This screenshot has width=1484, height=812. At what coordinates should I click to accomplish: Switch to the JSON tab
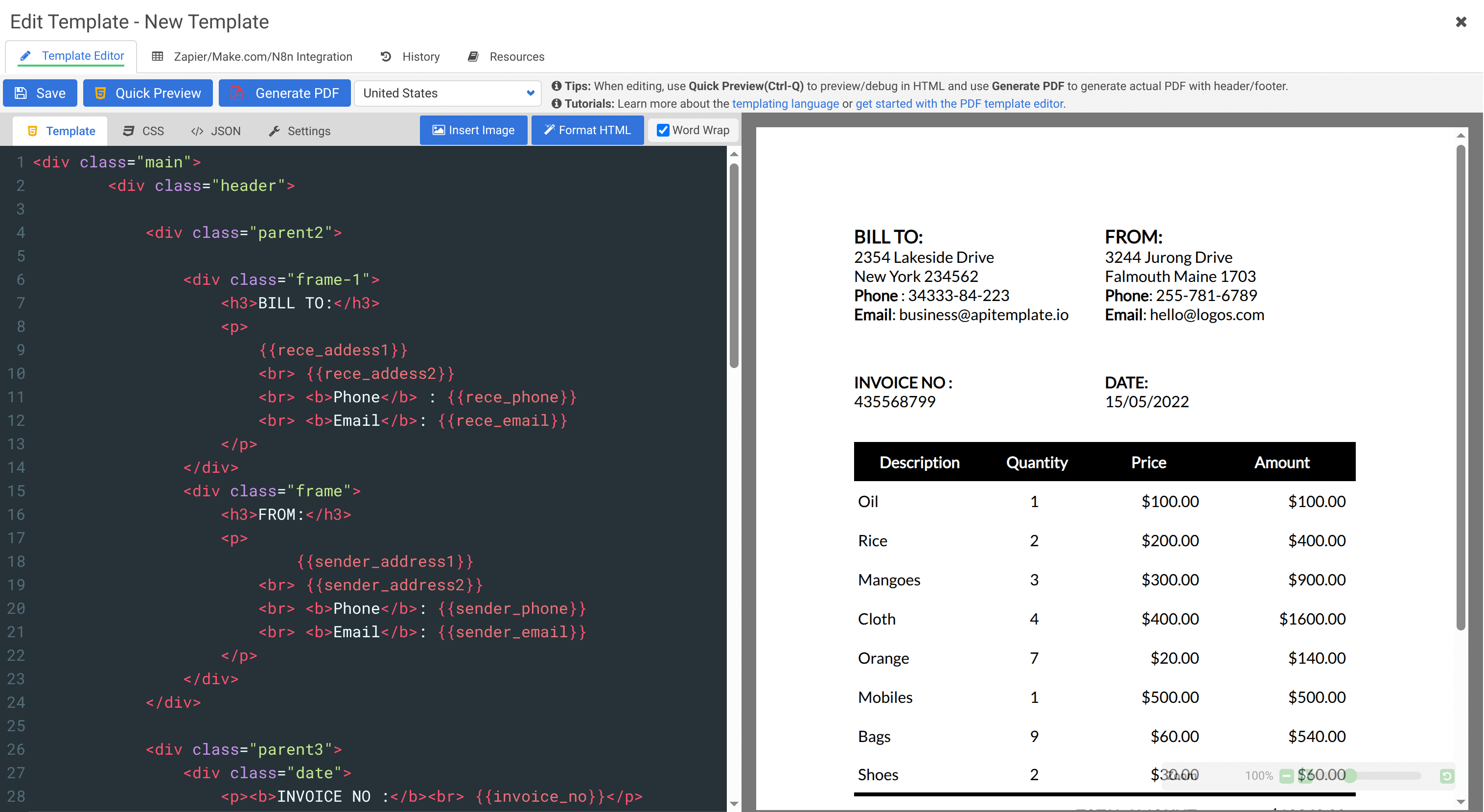click(215, 131)
